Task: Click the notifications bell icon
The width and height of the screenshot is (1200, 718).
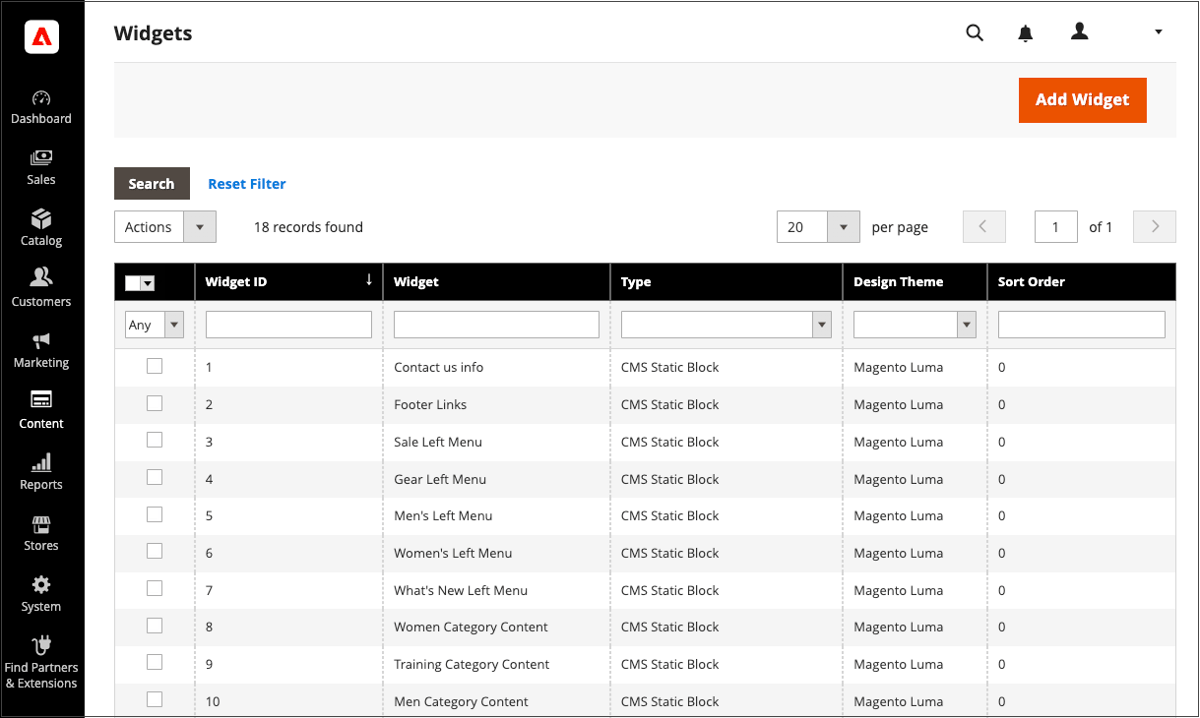Action: [x=1025, y=32]
